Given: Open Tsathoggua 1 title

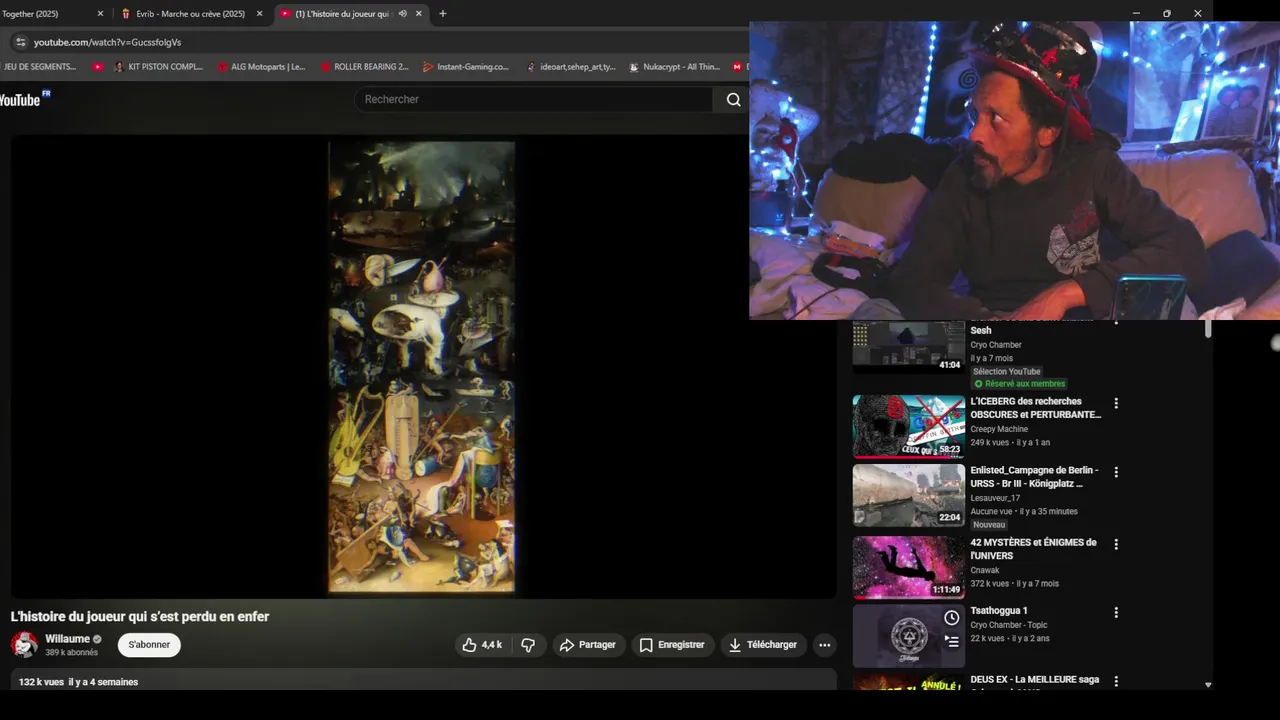Looking at the screenshot, I should click(x=998, y=611).
